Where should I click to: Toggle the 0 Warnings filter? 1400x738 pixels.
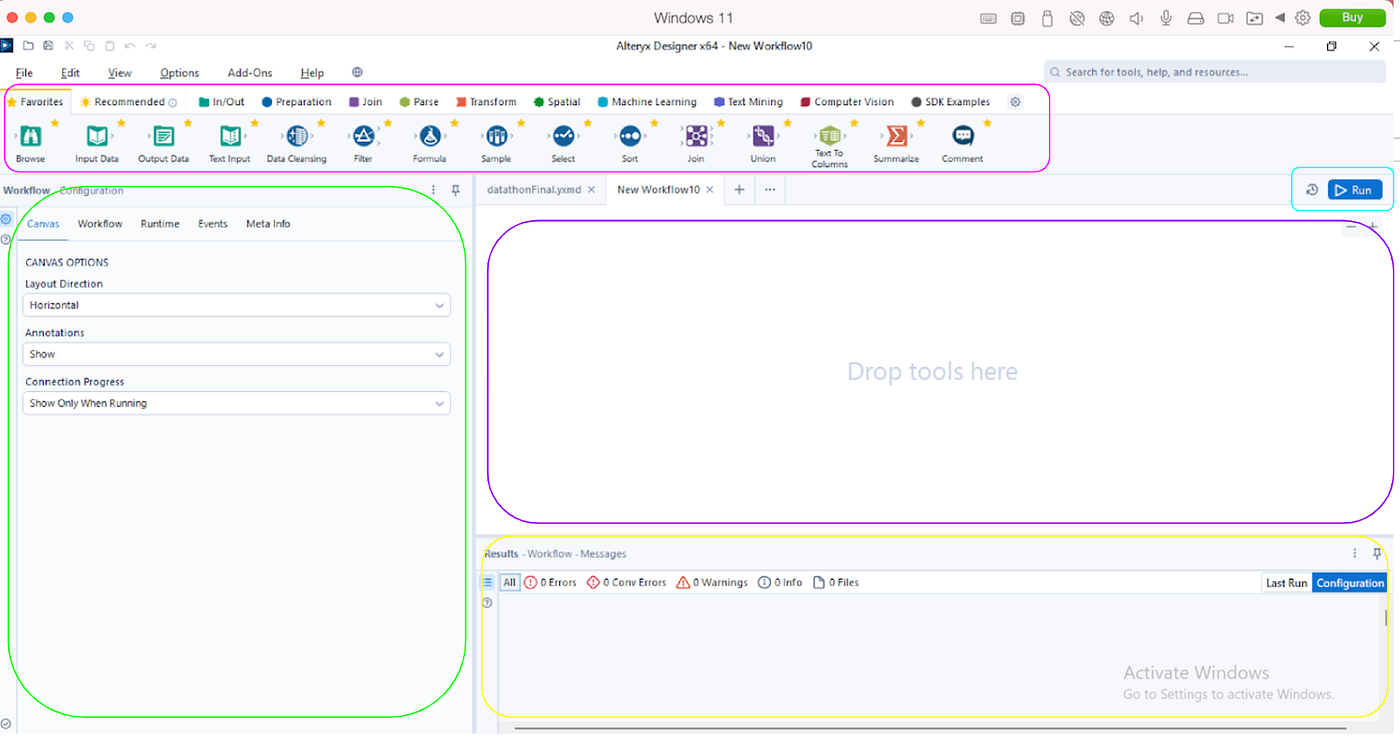[x=712, y=582]
